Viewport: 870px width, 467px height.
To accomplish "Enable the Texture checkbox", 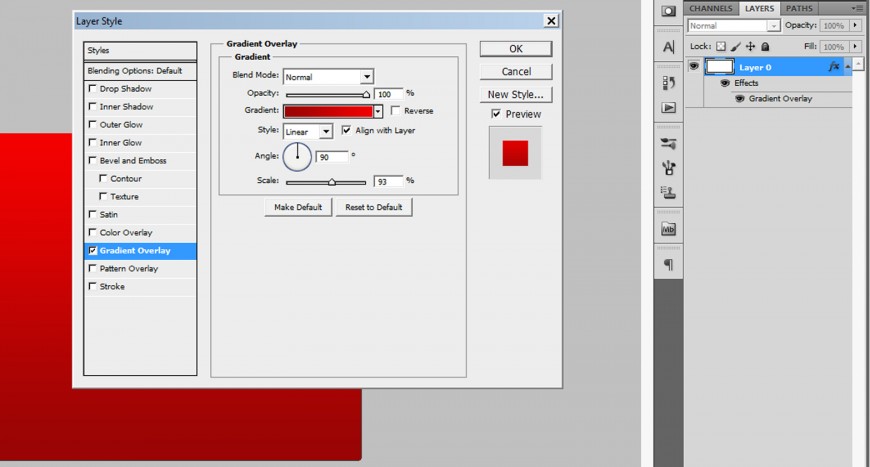I will click(103, 196).
